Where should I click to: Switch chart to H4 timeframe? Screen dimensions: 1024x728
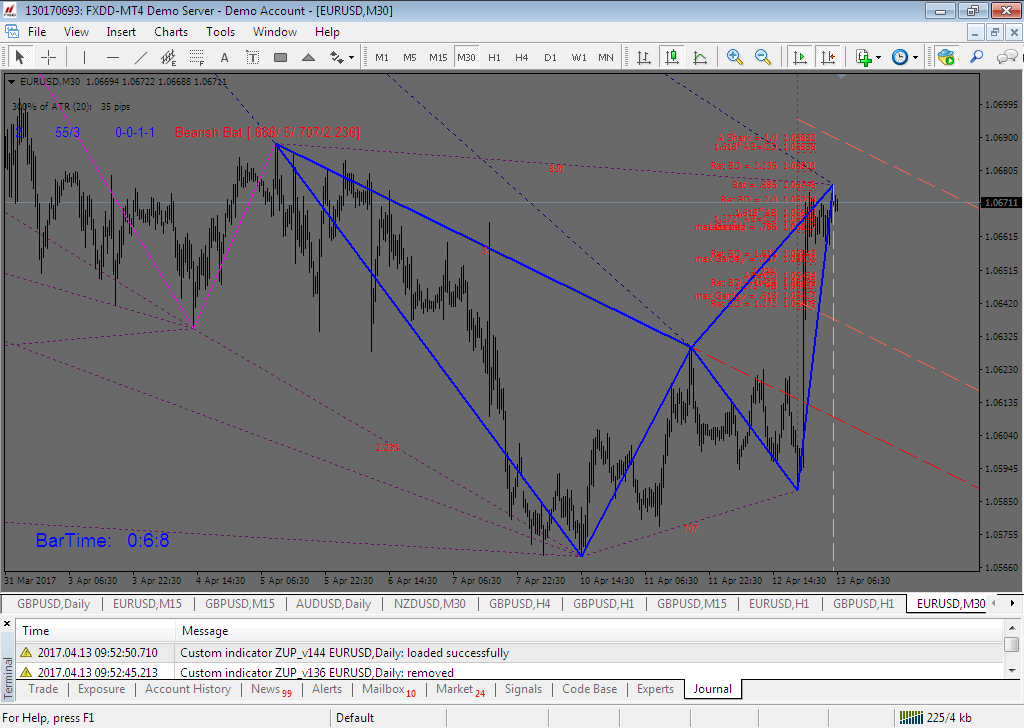[522, 57]
